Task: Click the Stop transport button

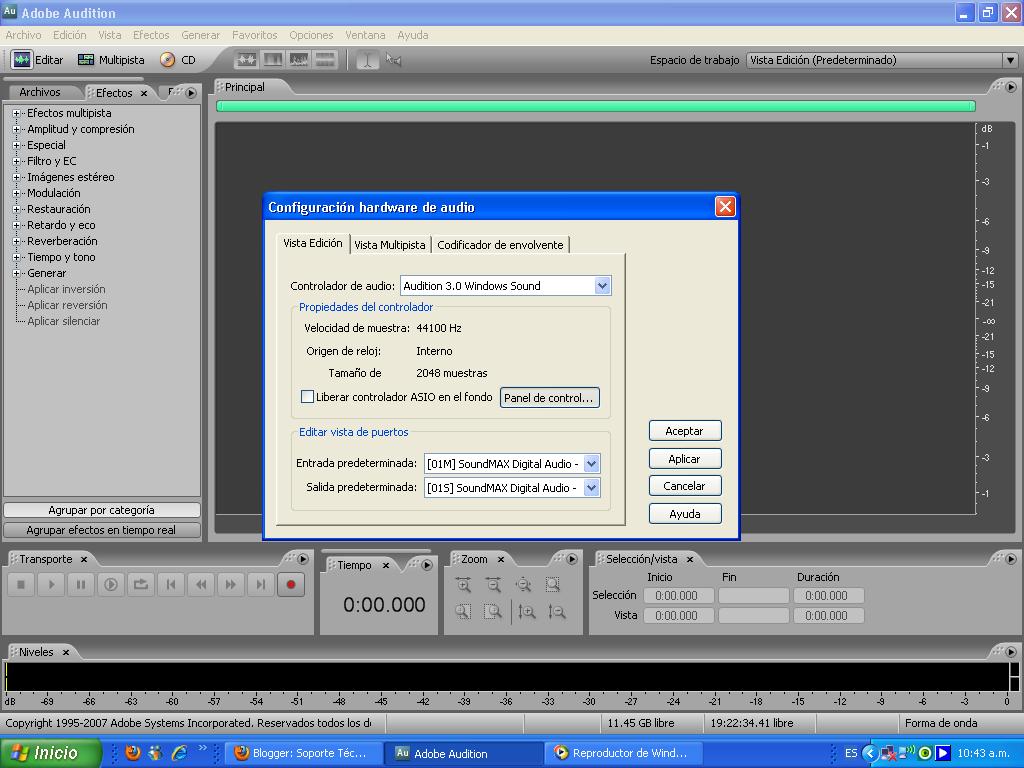Action: click(21, 584)
